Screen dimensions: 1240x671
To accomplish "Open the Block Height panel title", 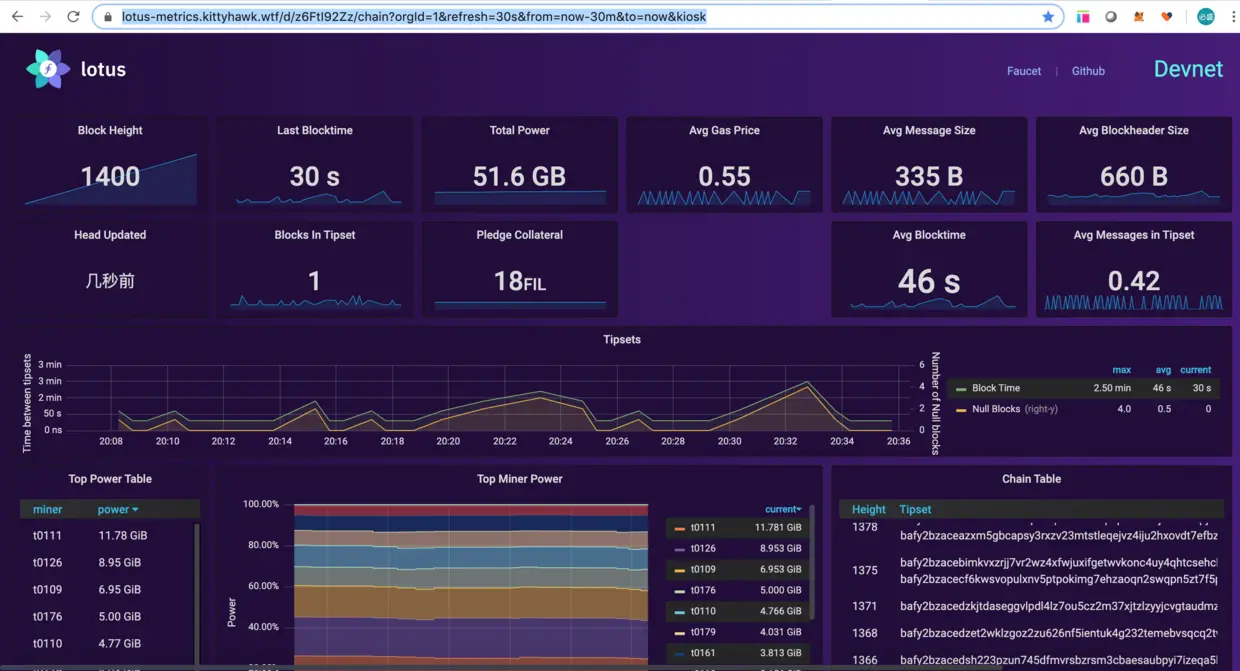I will 110,130.
